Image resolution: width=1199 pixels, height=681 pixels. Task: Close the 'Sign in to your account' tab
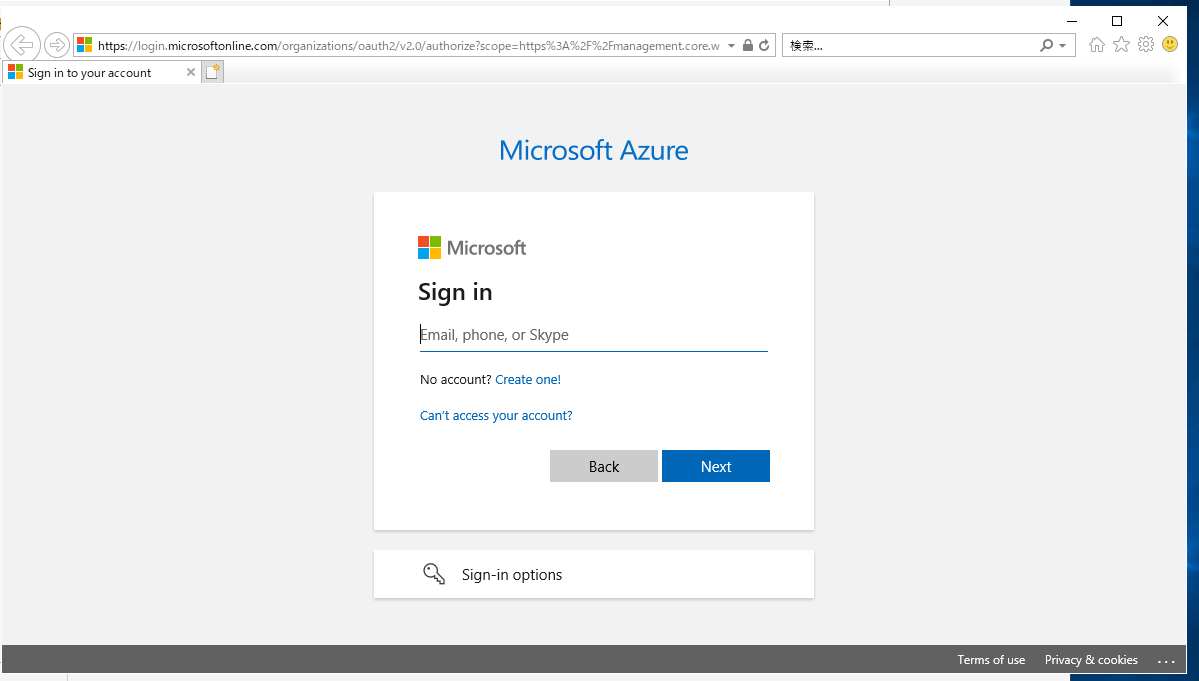(191, 72)
